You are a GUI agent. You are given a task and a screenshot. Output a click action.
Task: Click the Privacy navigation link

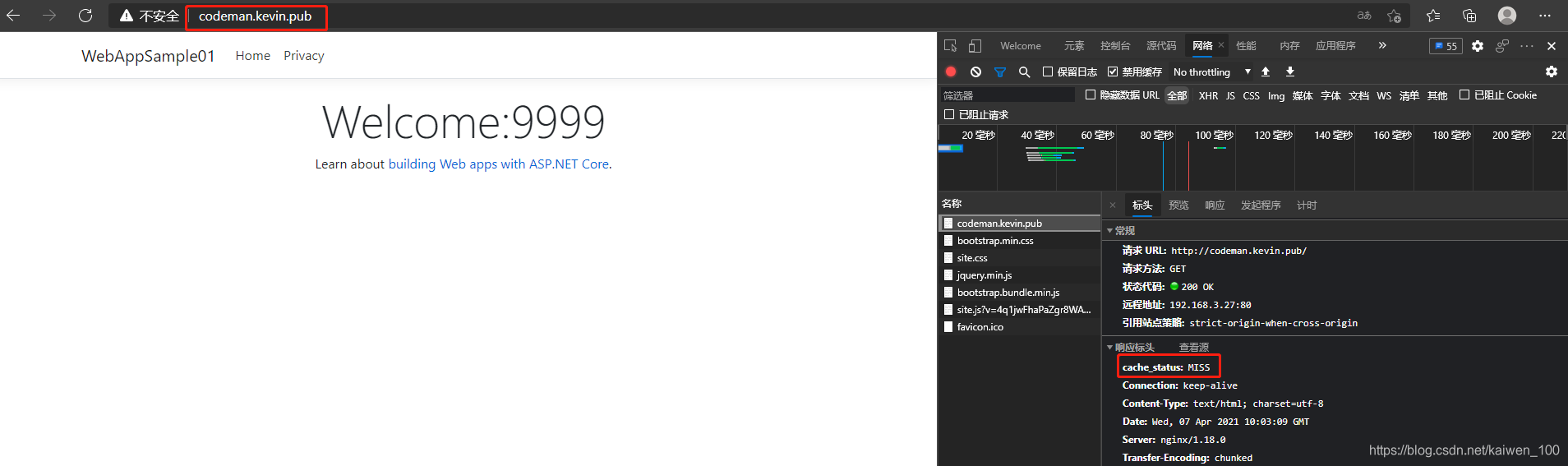coord(304,56)
